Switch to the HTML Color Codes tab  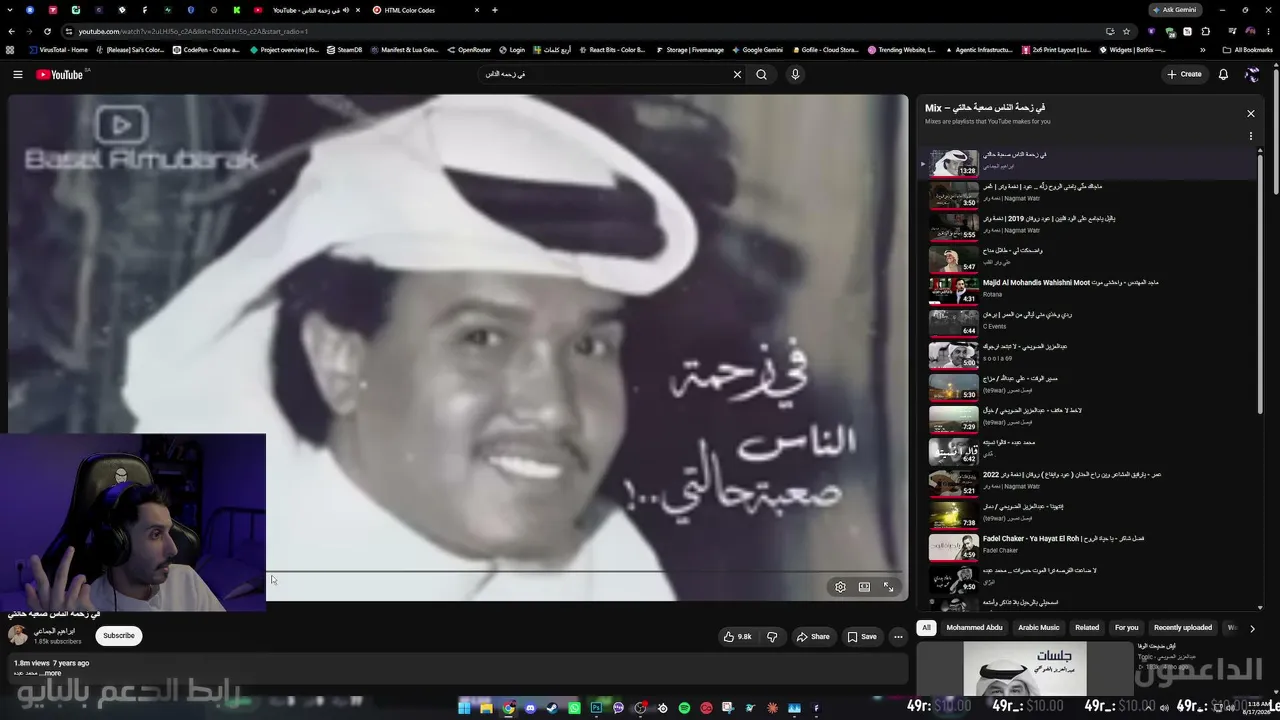click(427, 10)
